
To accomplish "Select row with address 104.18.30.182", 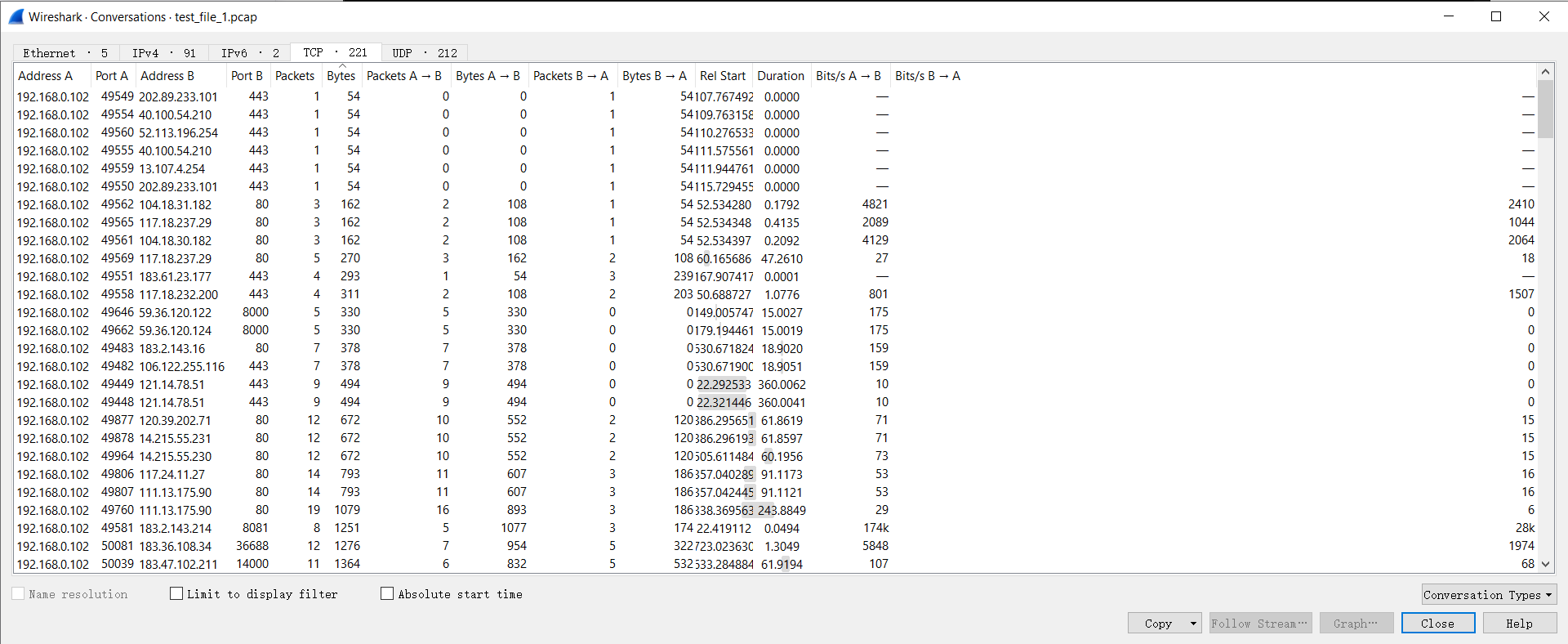I will [x=776, y=240].
